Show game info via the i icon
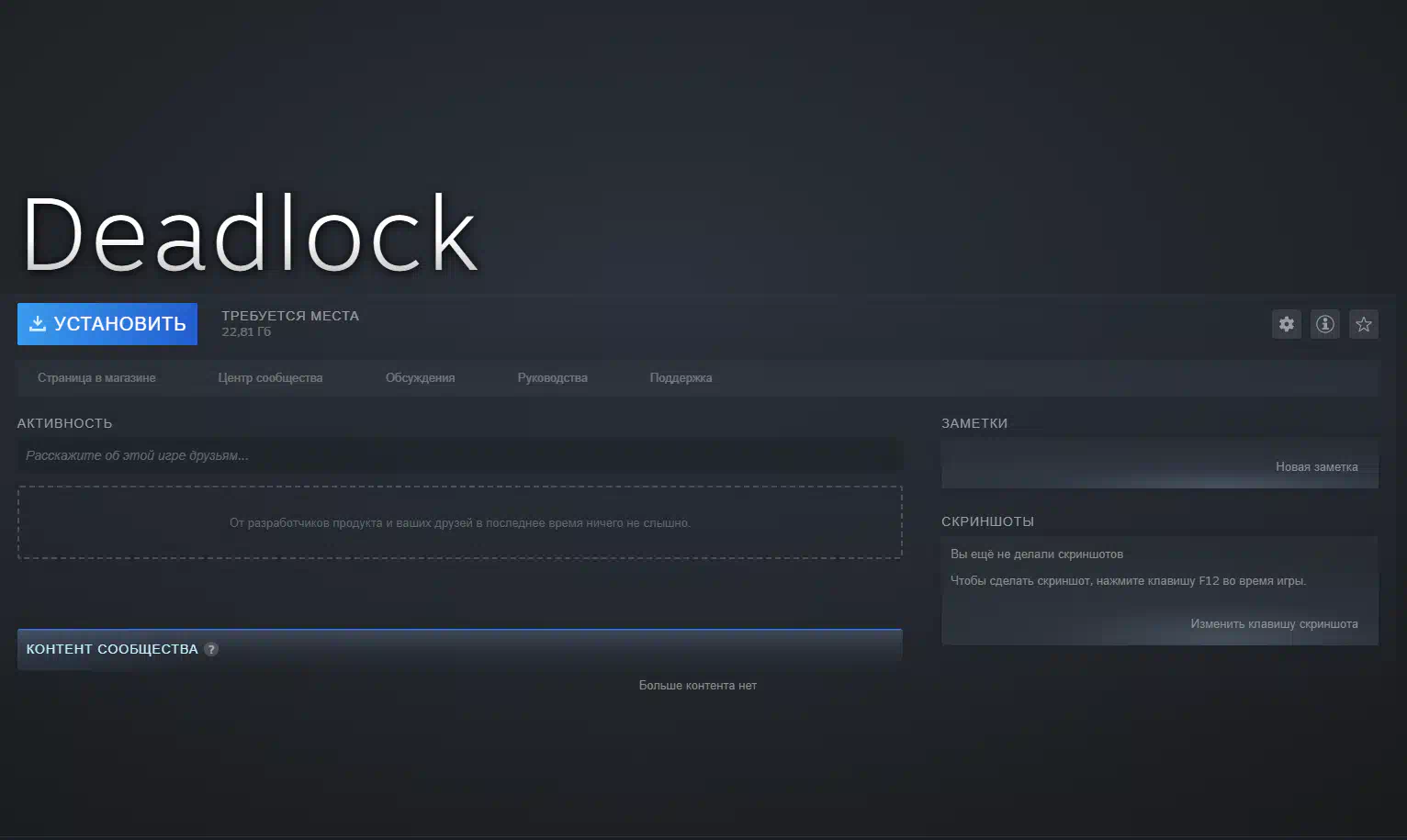1407x840 pixels. [x=1325, y=324]
